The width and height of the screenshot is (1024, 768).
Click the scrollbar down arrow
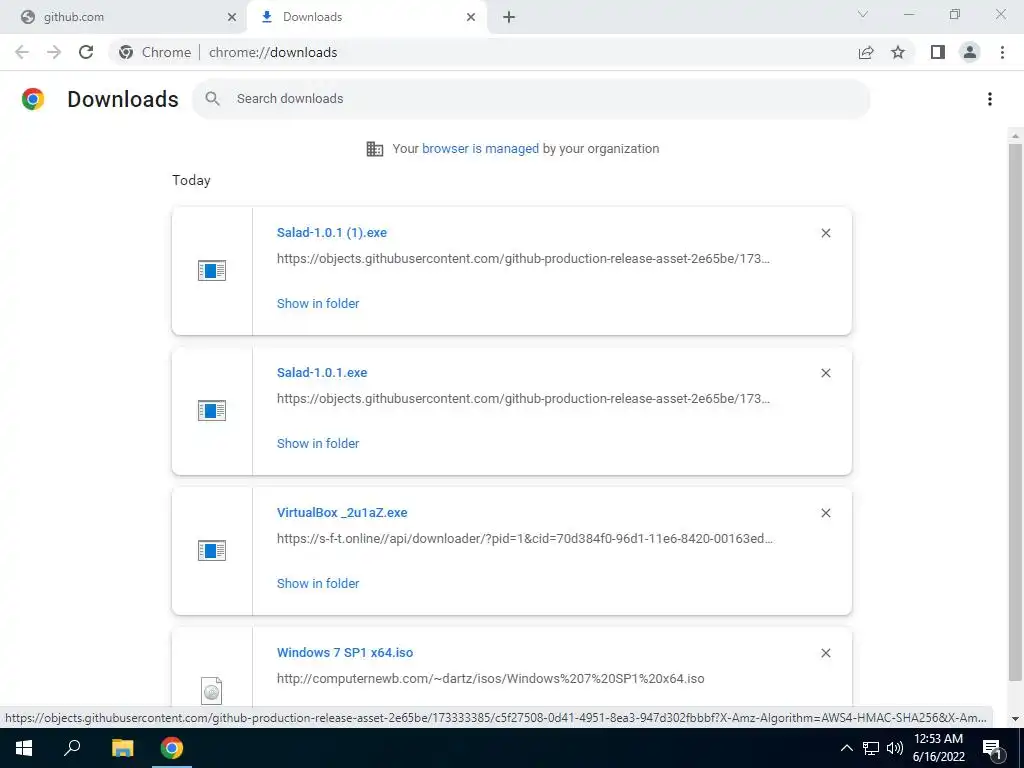[x=1015, y=719]
